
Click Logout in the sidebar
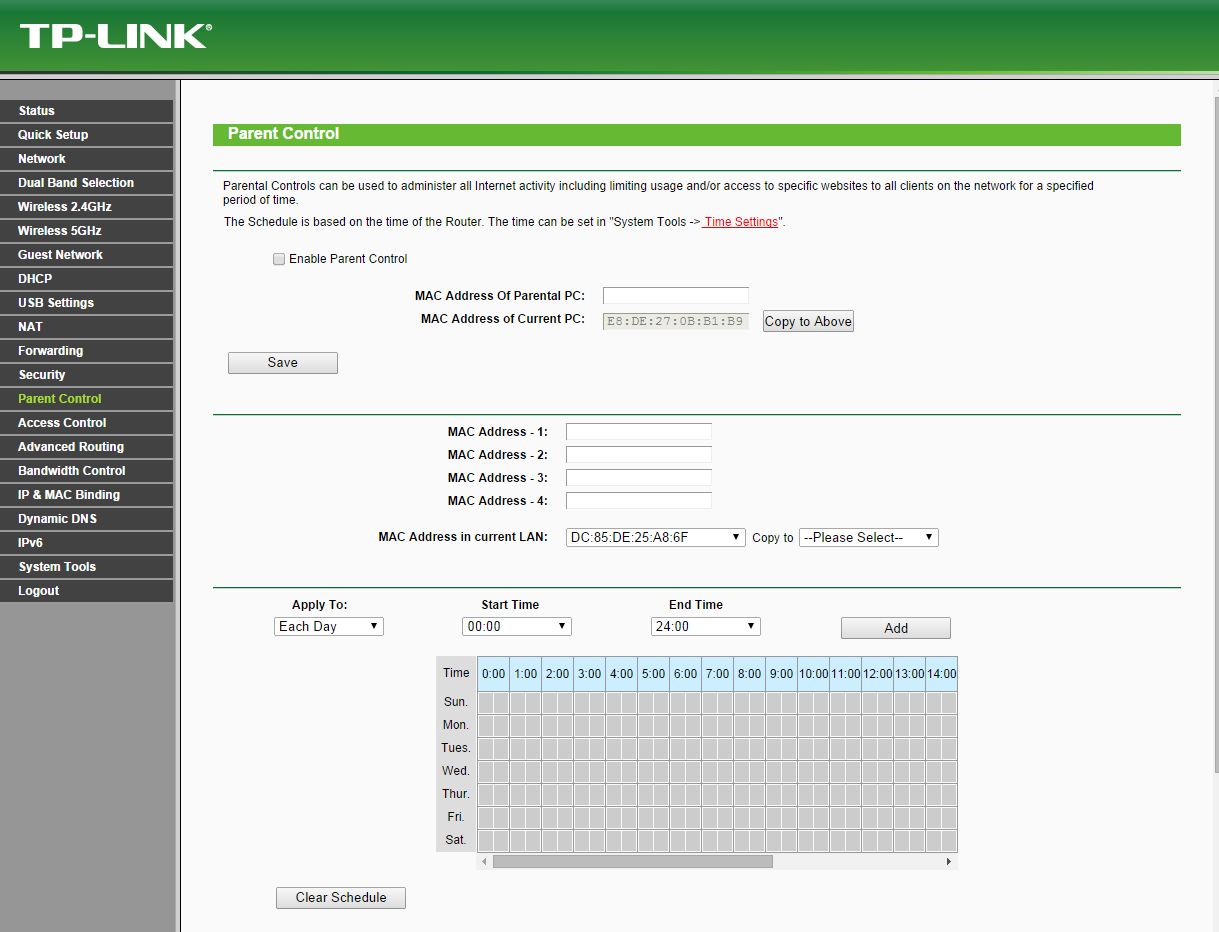(x=39, y=591)
